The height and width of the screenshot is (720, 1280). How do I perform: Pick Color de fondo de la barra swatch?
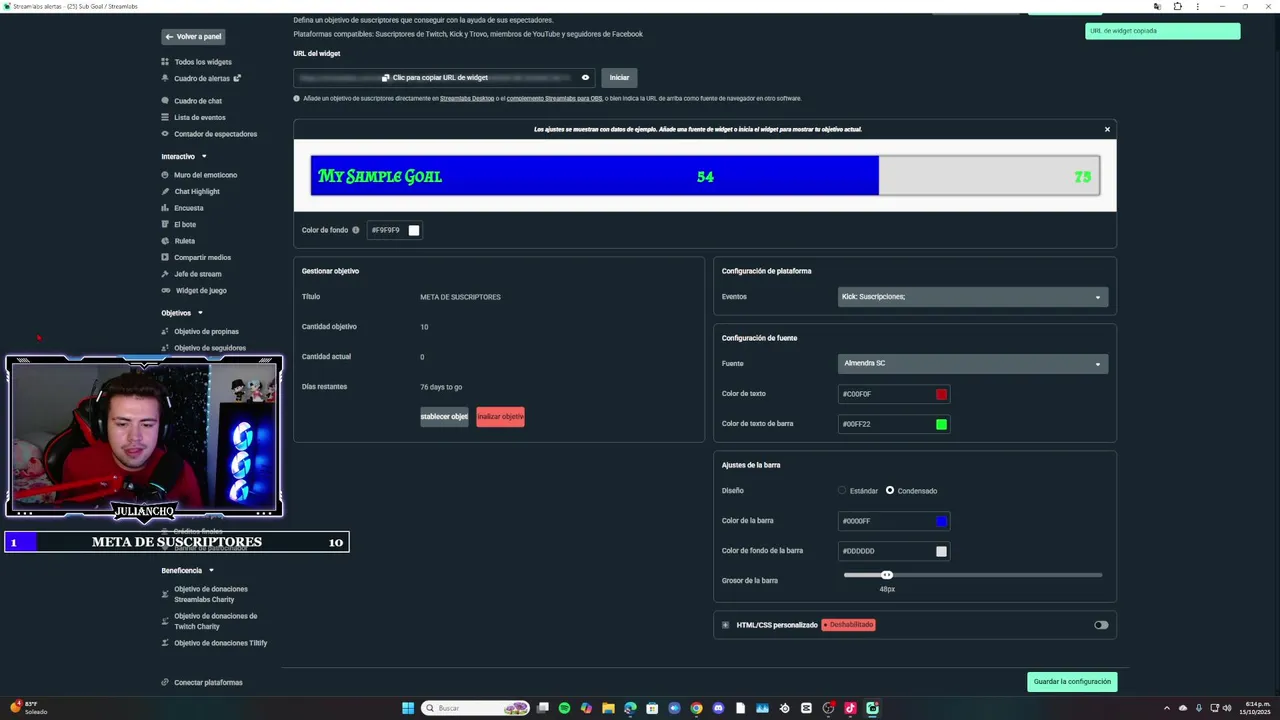pos(941,551)
